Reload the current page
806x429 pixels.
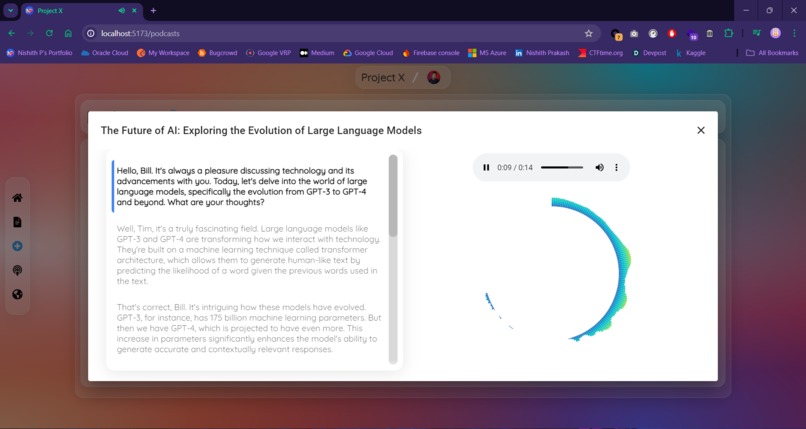[x=49, y=33]
